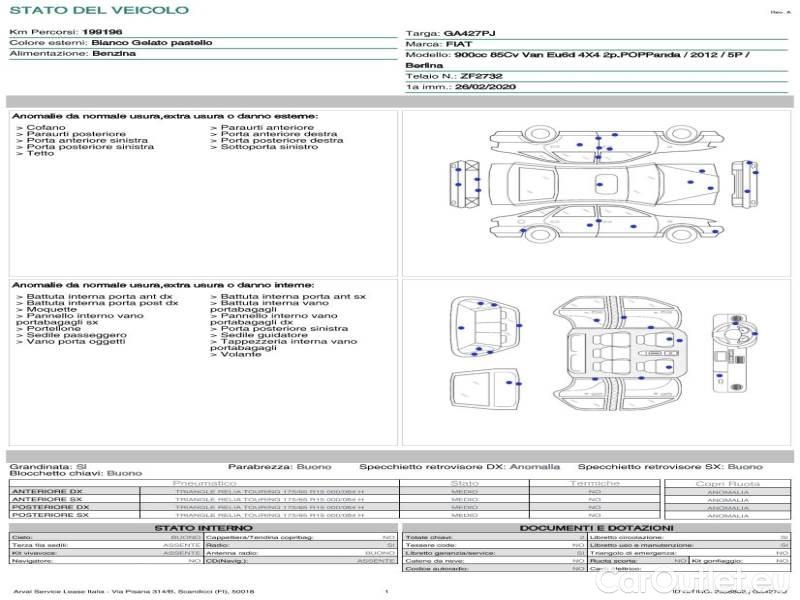Click the STATO INTERNO section header
This screenshot has height=600, width=800.
pos(203,528)
